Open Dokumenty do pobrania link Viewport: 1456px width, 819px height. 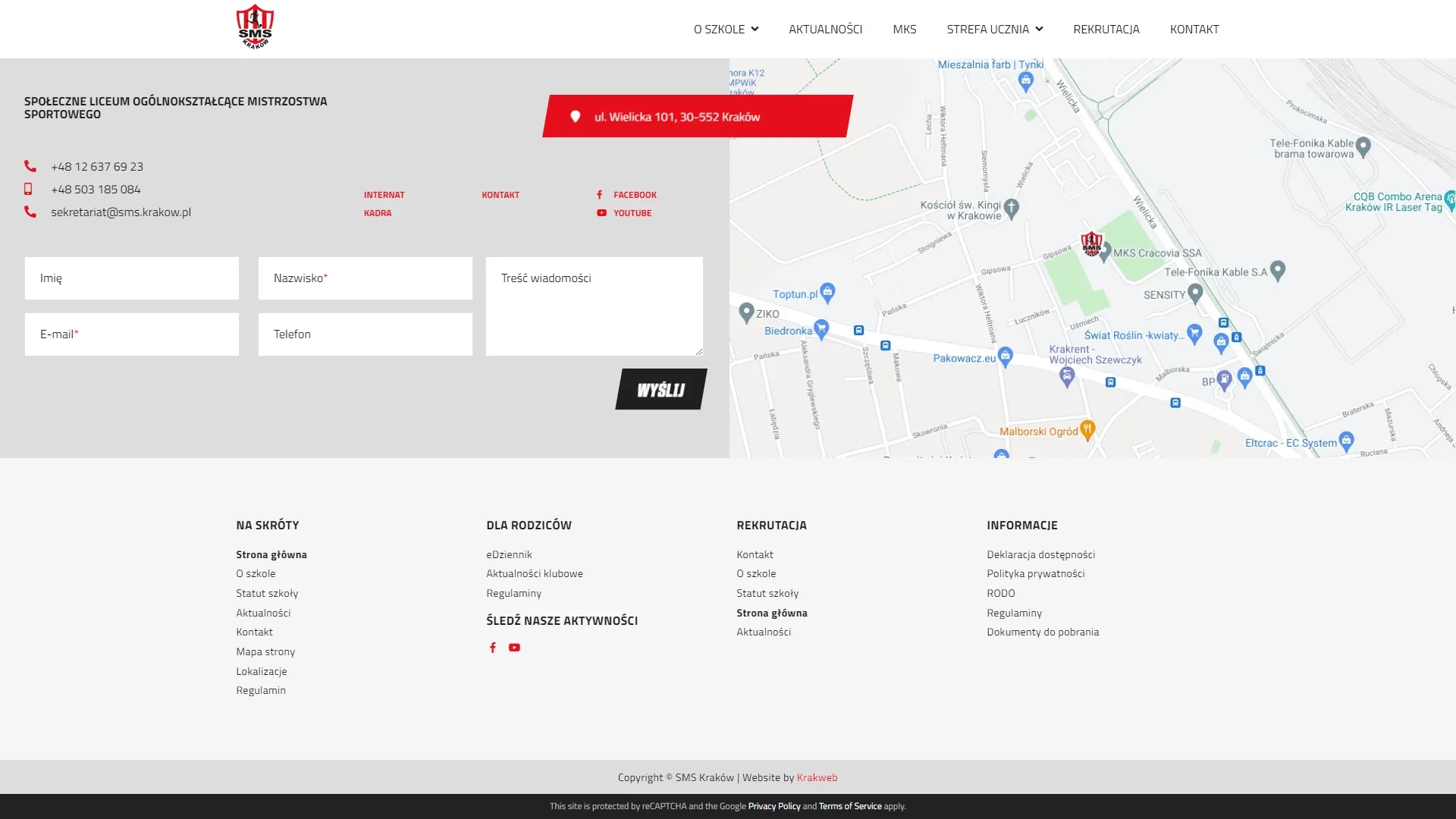pyautogui.click(x=1043, y=632)
